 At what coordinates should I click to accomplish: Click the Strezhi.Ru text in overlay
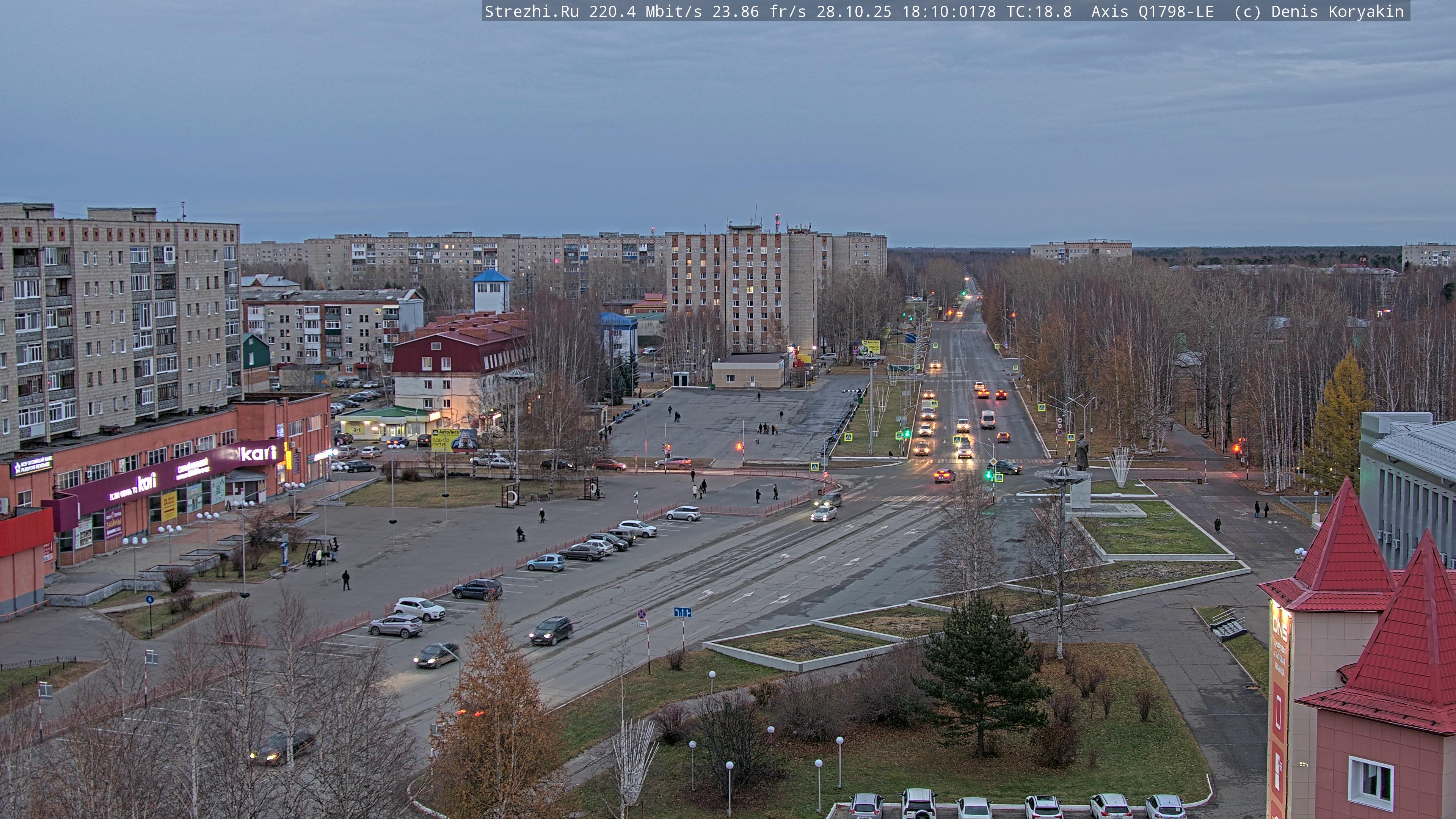531,11
